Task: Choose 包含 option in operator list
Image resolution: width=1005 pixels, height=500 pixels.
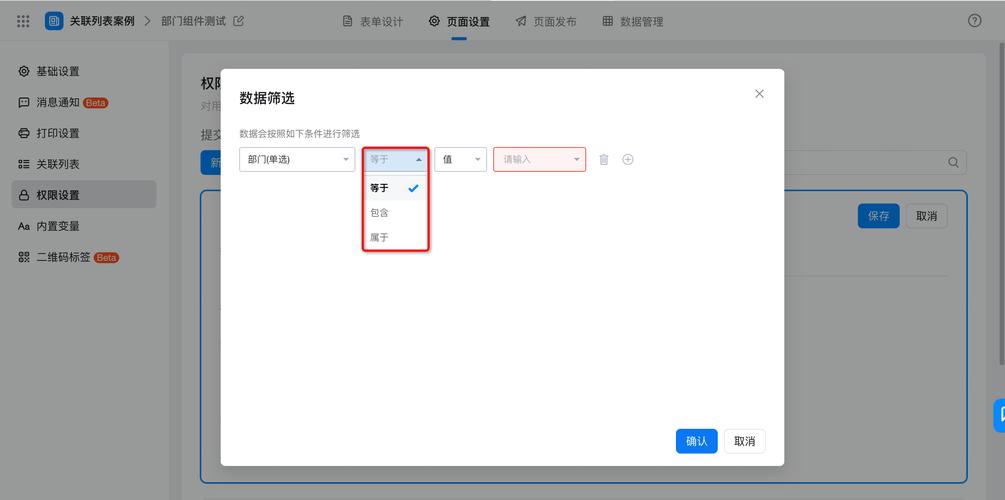Action: coord(395,213)
